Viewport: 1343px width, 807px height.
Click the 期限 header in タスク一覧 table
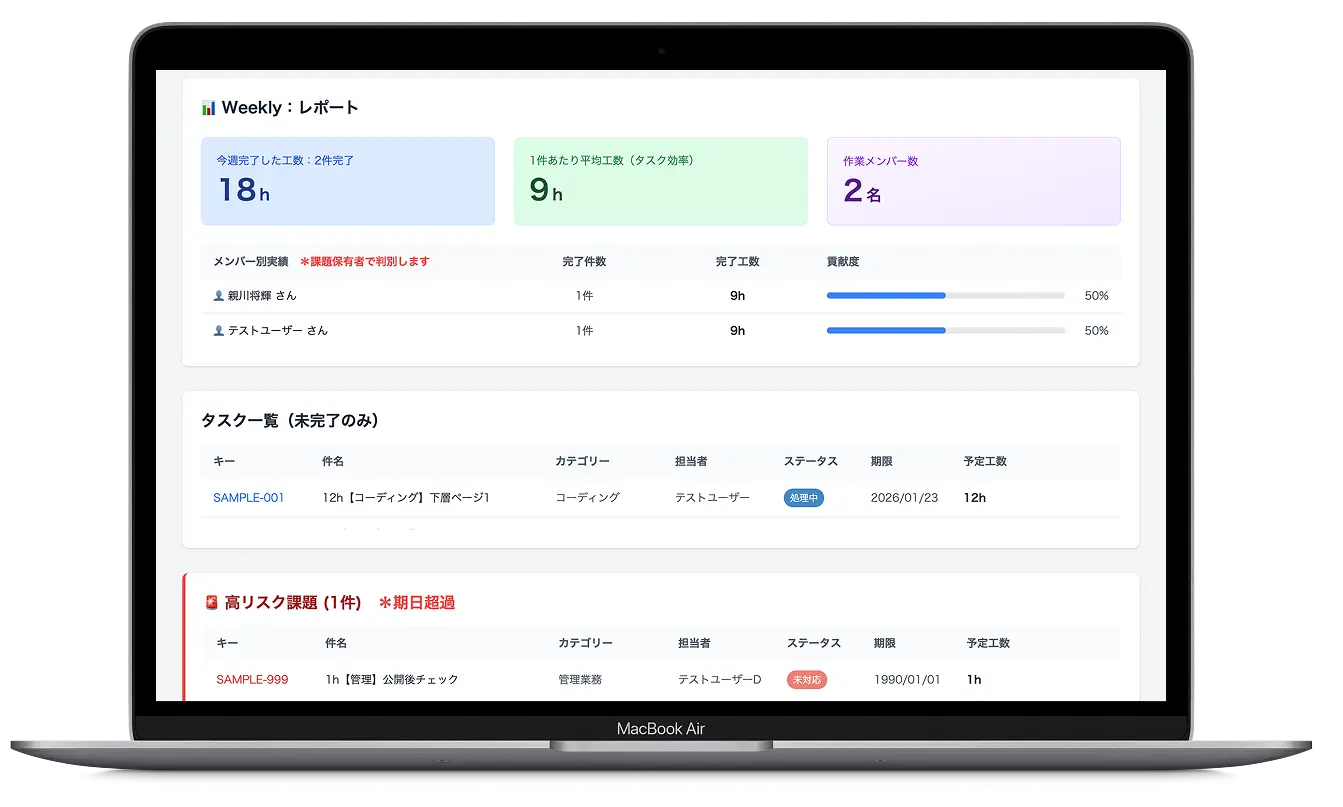881,462
